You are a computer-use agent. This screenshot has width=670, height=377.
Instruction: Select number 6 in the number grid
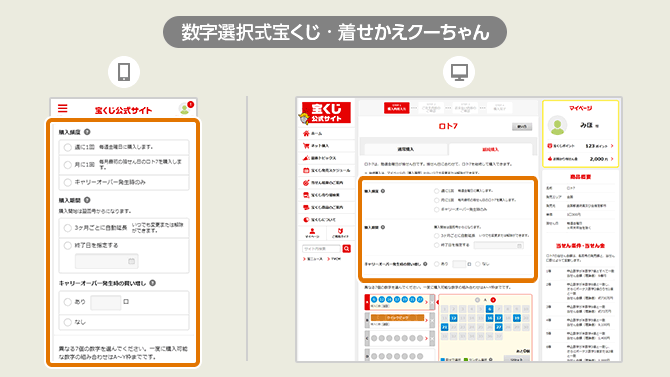(490, 309)
